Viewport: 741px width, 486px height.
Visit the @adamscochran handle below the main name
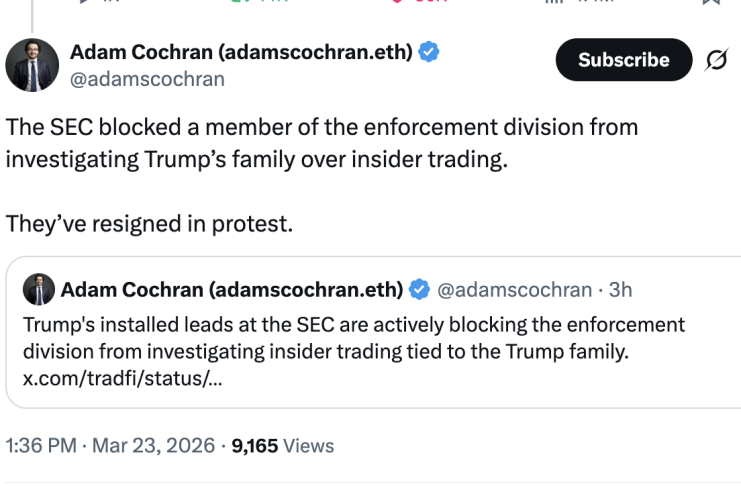pyautogui.click(x=147, y=79)
